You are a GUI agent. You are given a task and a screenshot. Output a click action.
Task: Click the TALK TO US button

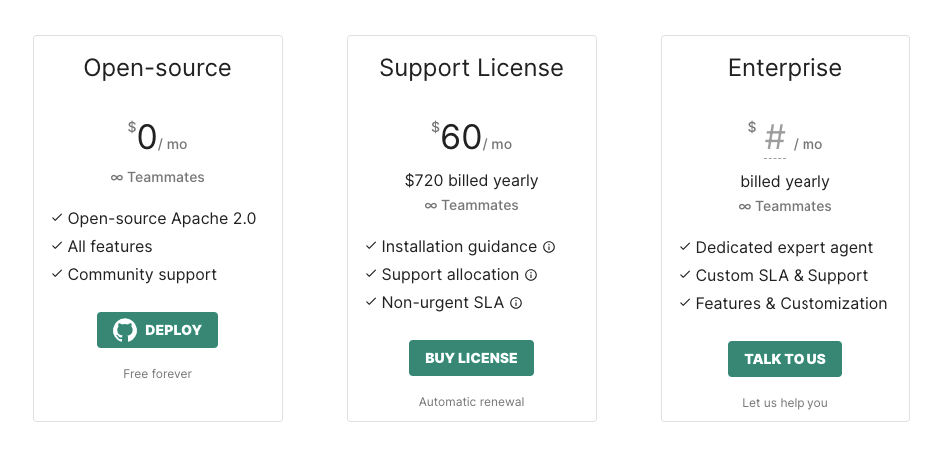(x=785, y=359)
